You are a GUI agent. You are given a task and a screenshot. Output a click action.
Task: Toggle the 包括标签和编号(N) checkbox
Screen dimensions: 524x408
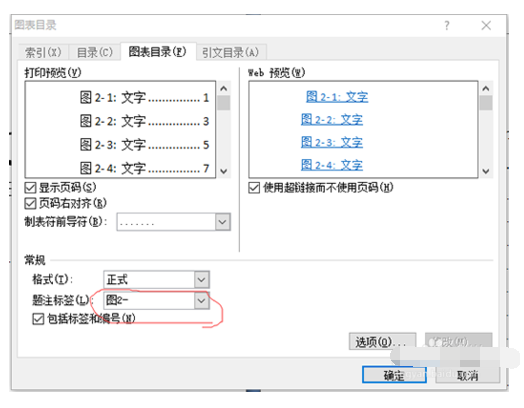click(38, 318)
